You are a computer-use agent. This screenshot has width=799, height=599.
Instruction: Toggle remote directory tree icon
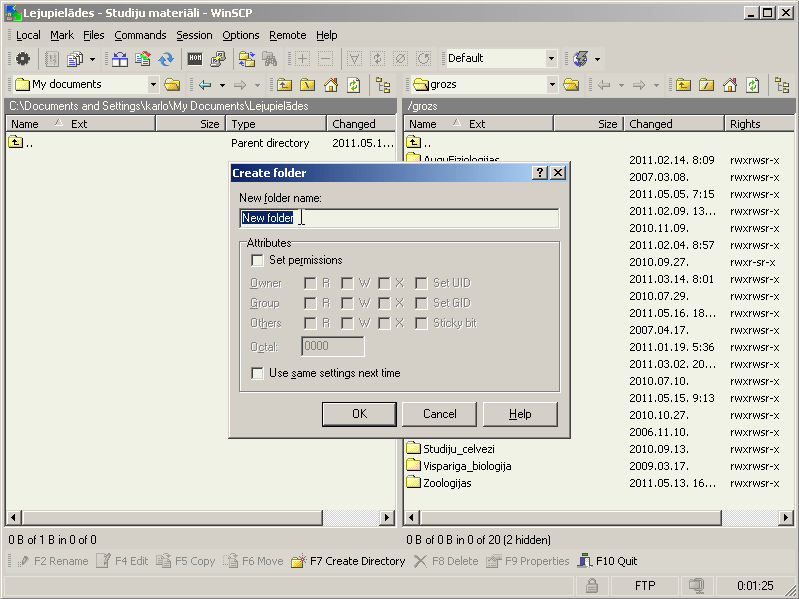pos(782,85)
